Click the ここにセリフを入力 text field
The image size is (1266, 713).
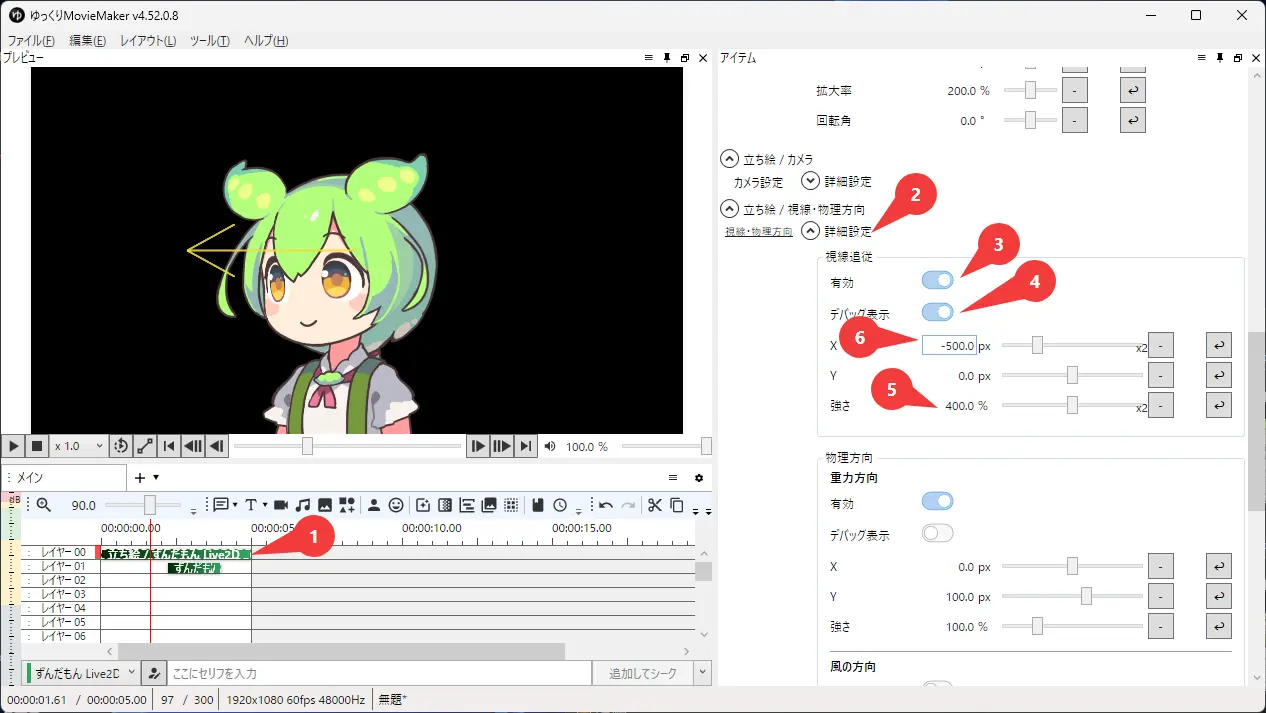(379, 673)
